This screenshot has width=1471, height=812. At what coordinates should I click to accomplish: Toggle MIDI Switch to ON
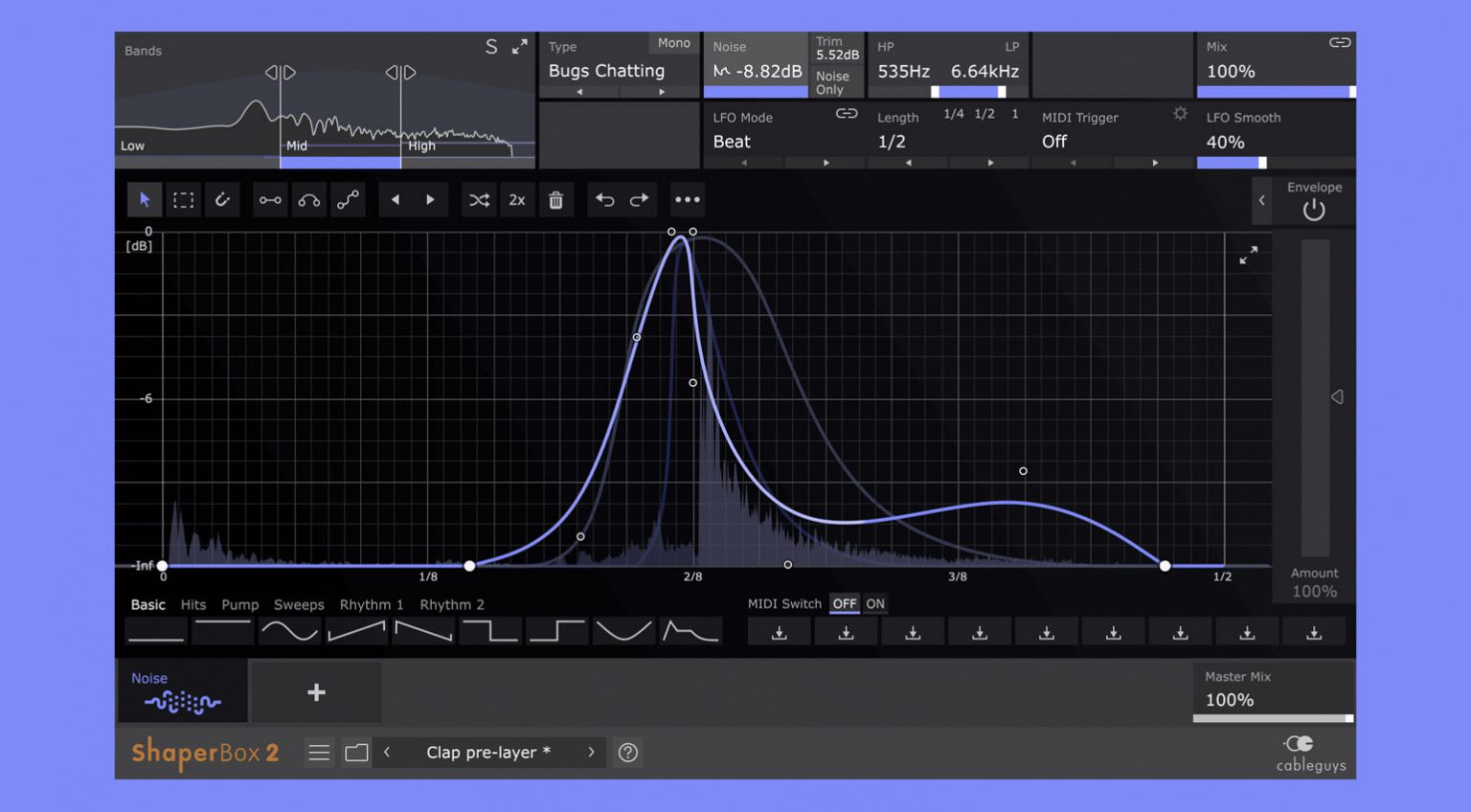pos(874,603)
